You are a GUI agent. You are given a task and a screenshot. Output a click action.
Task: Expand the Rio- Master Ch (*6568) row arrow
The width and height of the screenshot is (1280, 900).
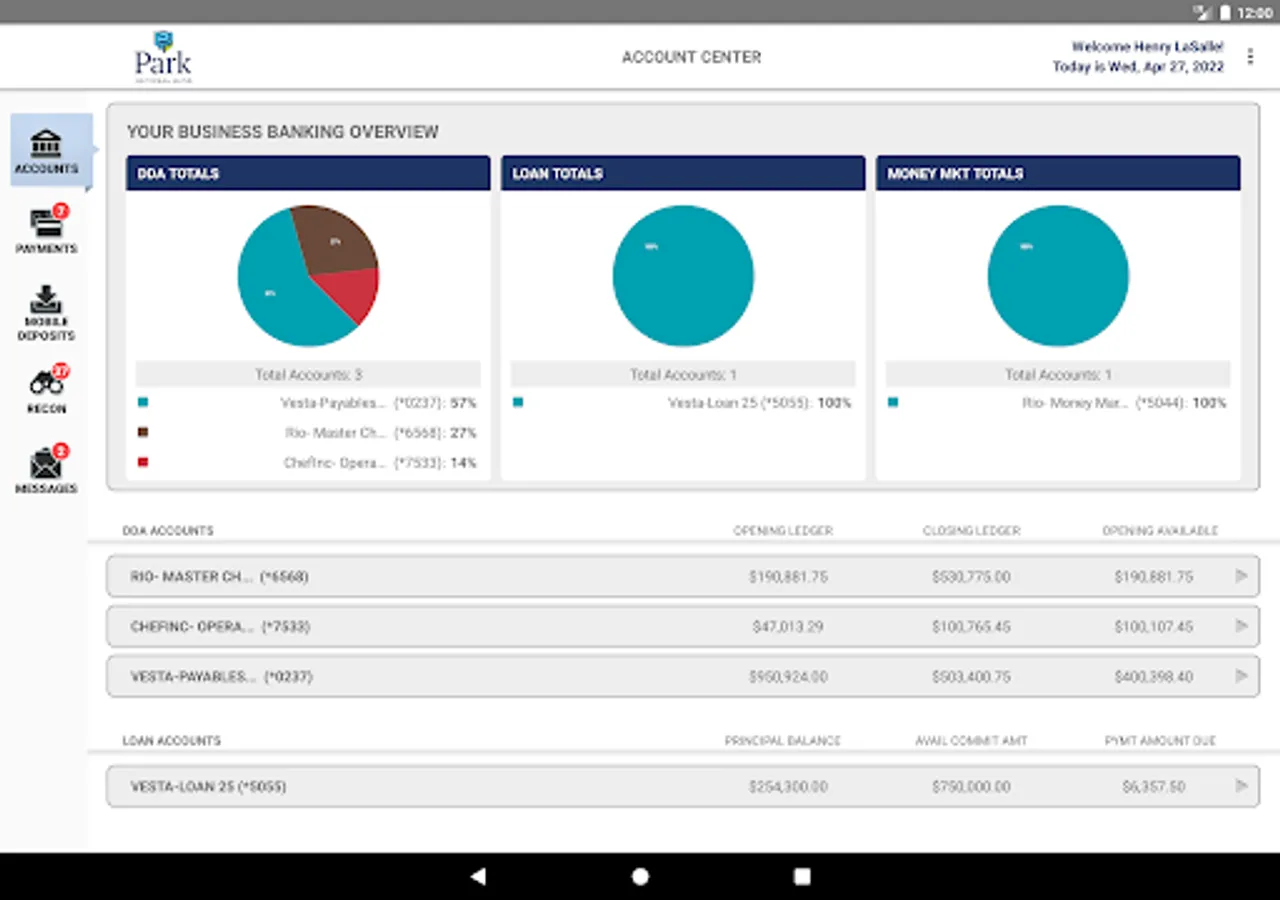[x=1241, y=576]
